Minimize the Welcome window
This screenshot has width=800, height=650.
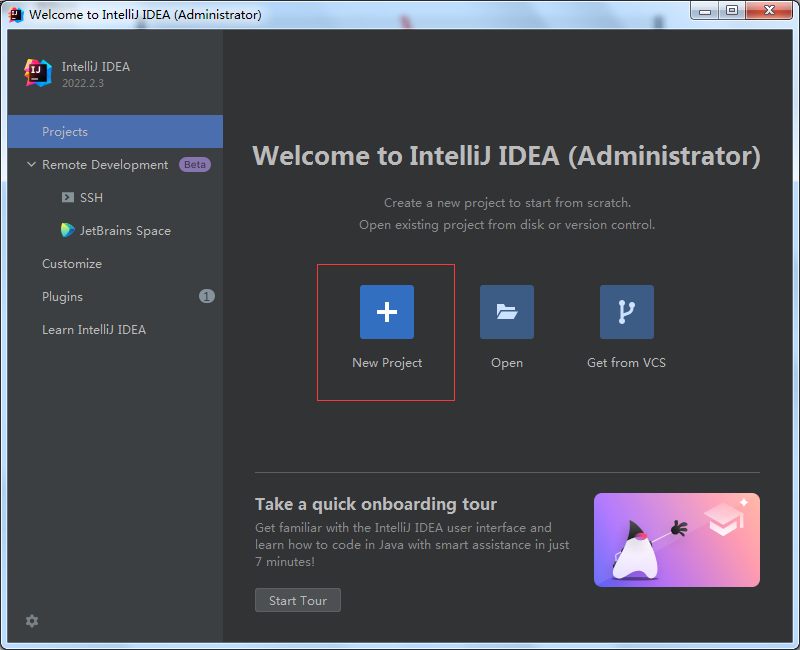pos(705,10)
